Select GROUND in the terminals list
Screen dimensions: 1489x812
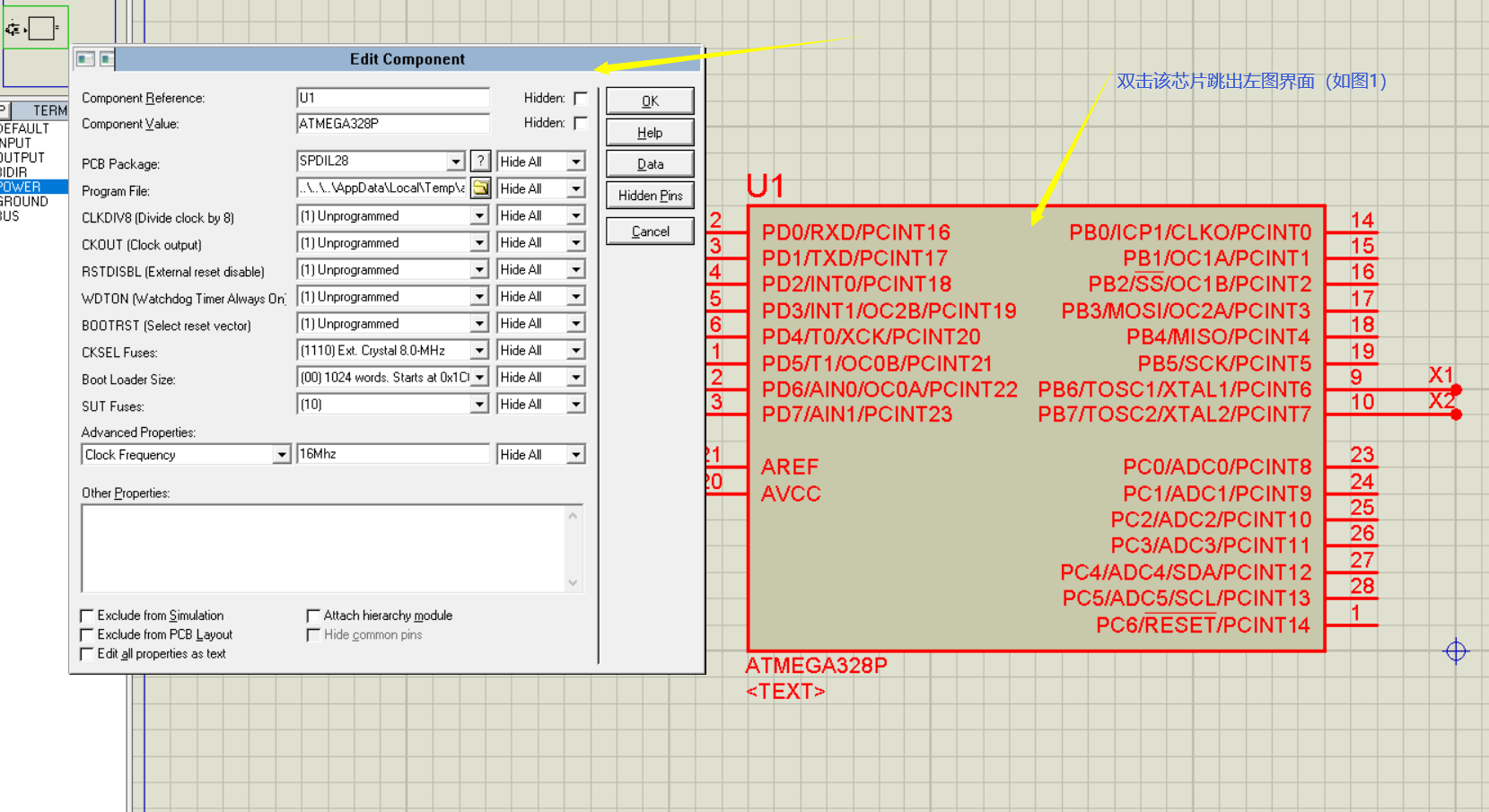click(27, 201)
